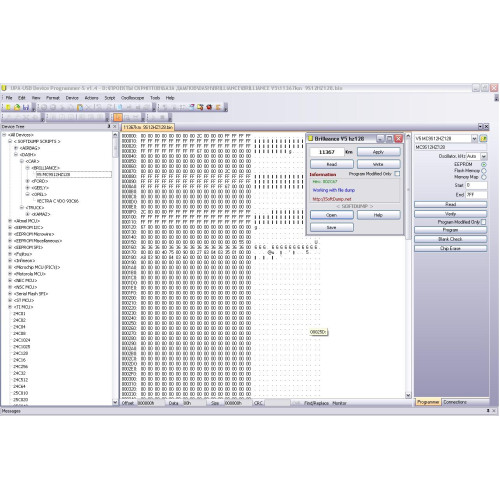Viewport: 500px width, 500px height.
Task: Click the open file toolbar icon
Action: tap(17, 107)
